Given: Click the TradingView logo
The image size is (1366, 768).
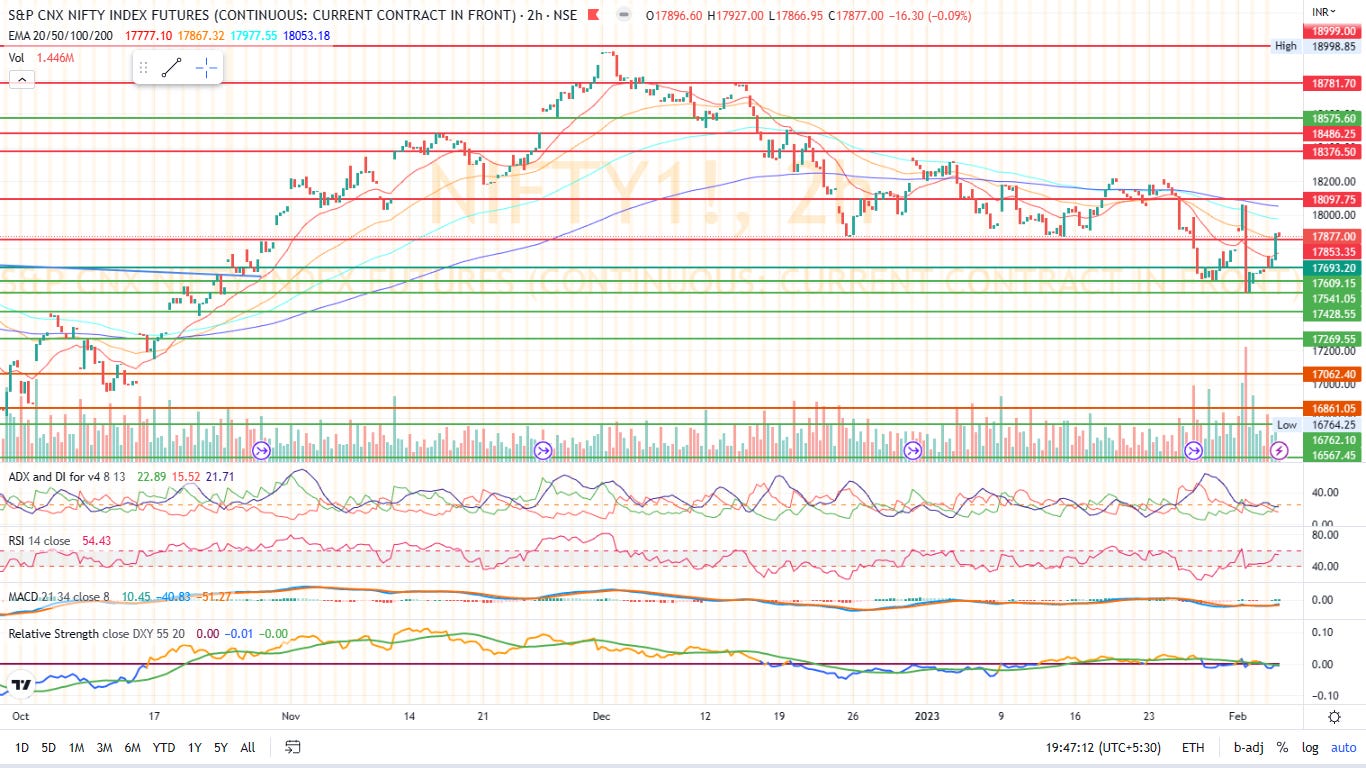Looking at the screenshot, I should 22,684.
